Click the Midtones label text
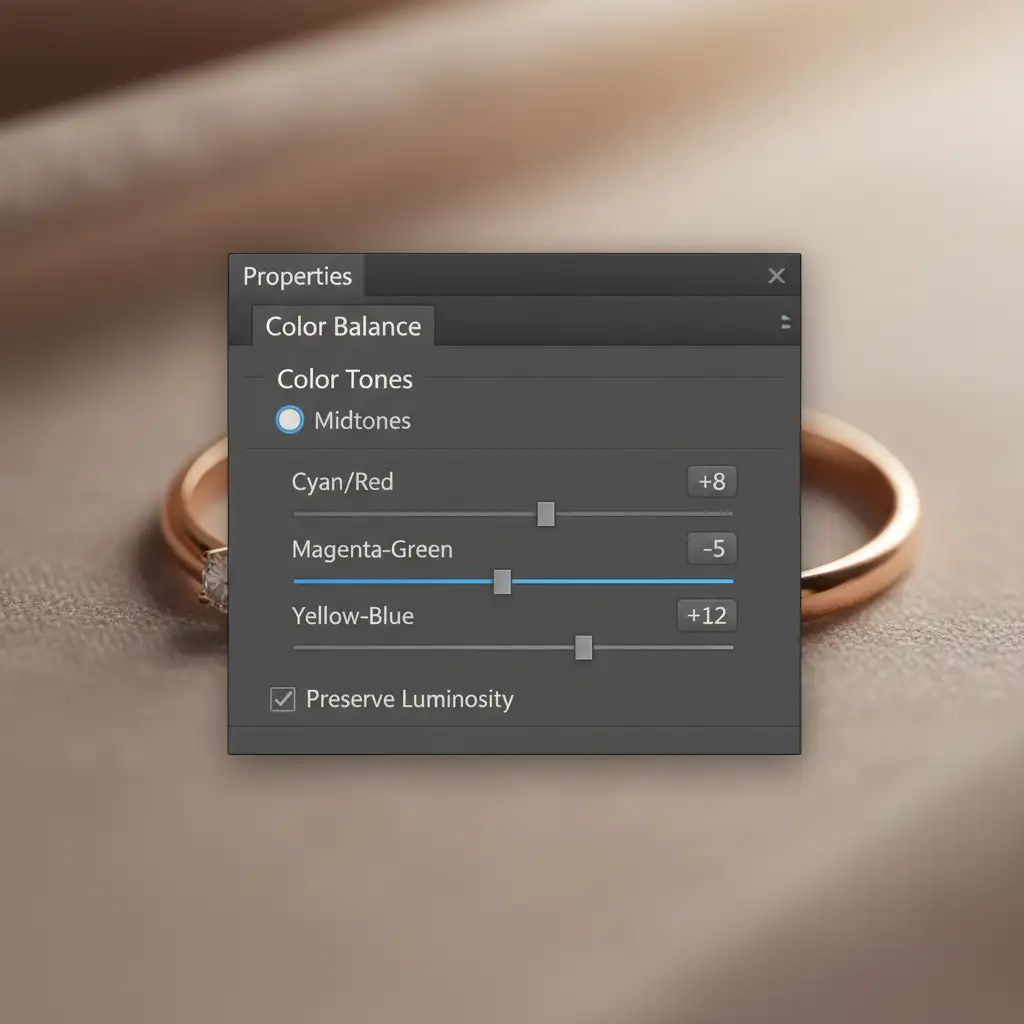The image size is (1024, 1024). pyautogui.click(x=362, y=421)
